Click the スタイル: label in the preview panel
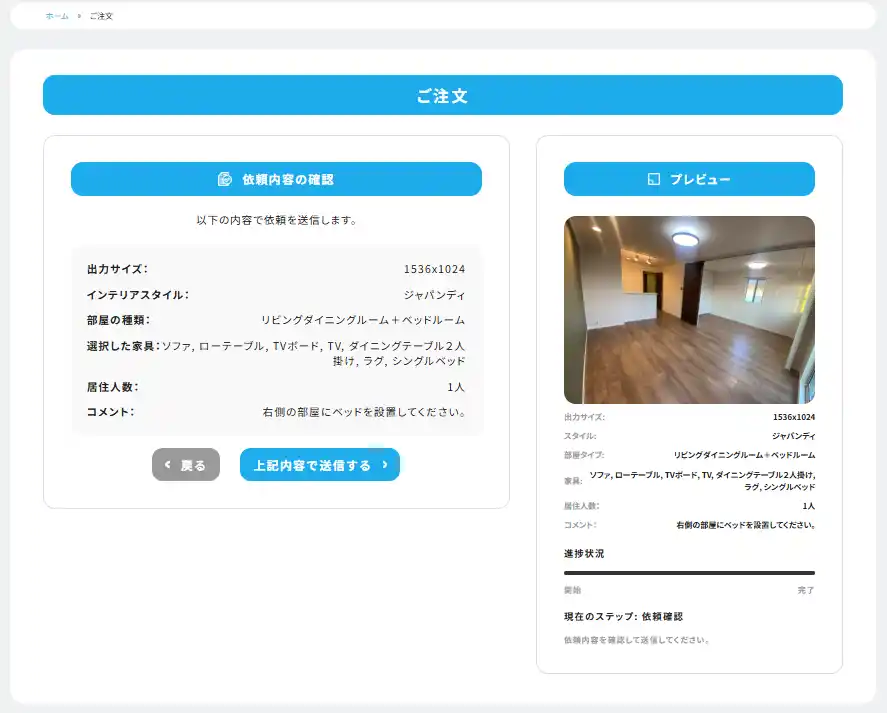Screen dimensions: 887x713 click(x=580, y=436)
